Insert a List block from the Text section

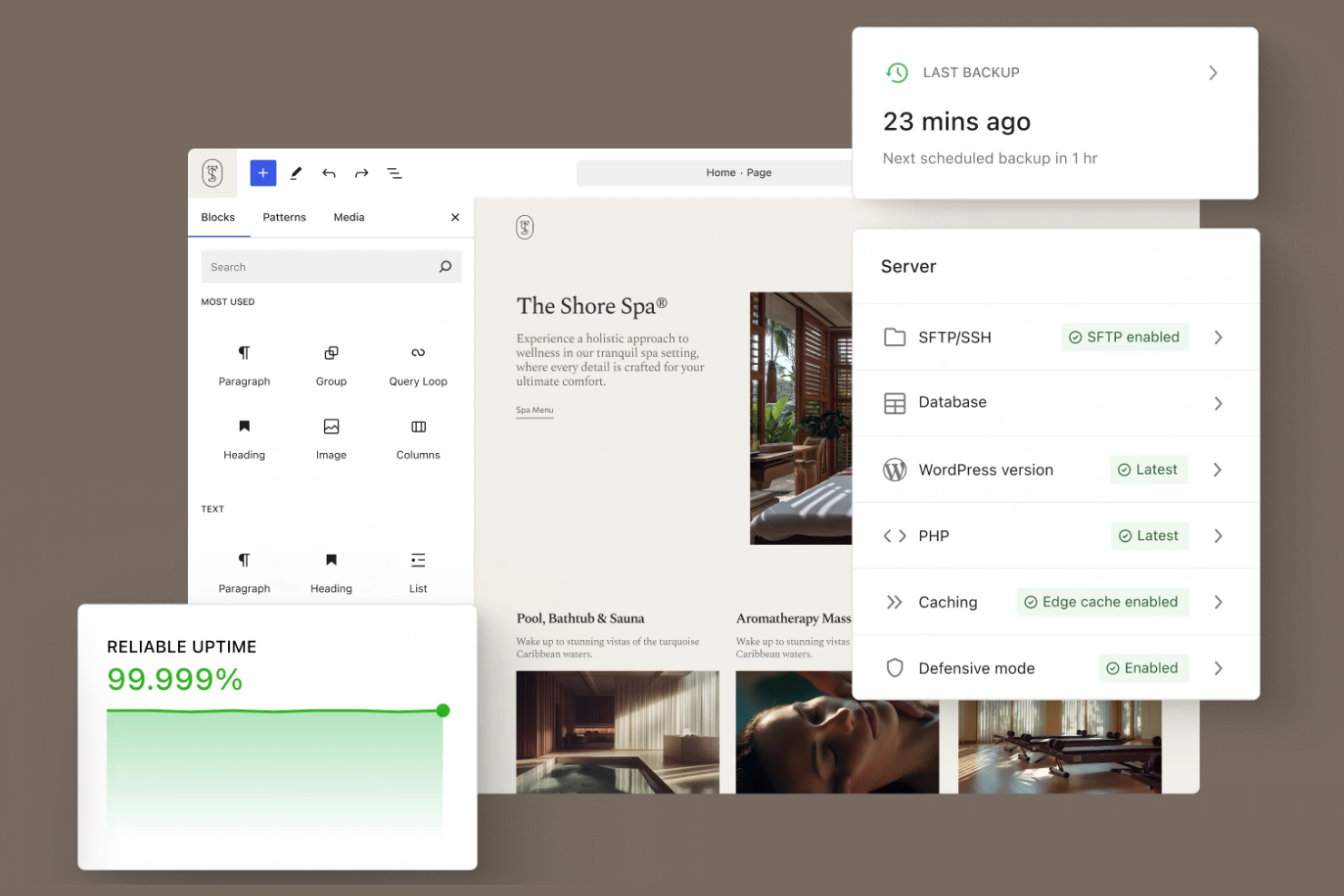coord(418,567)
